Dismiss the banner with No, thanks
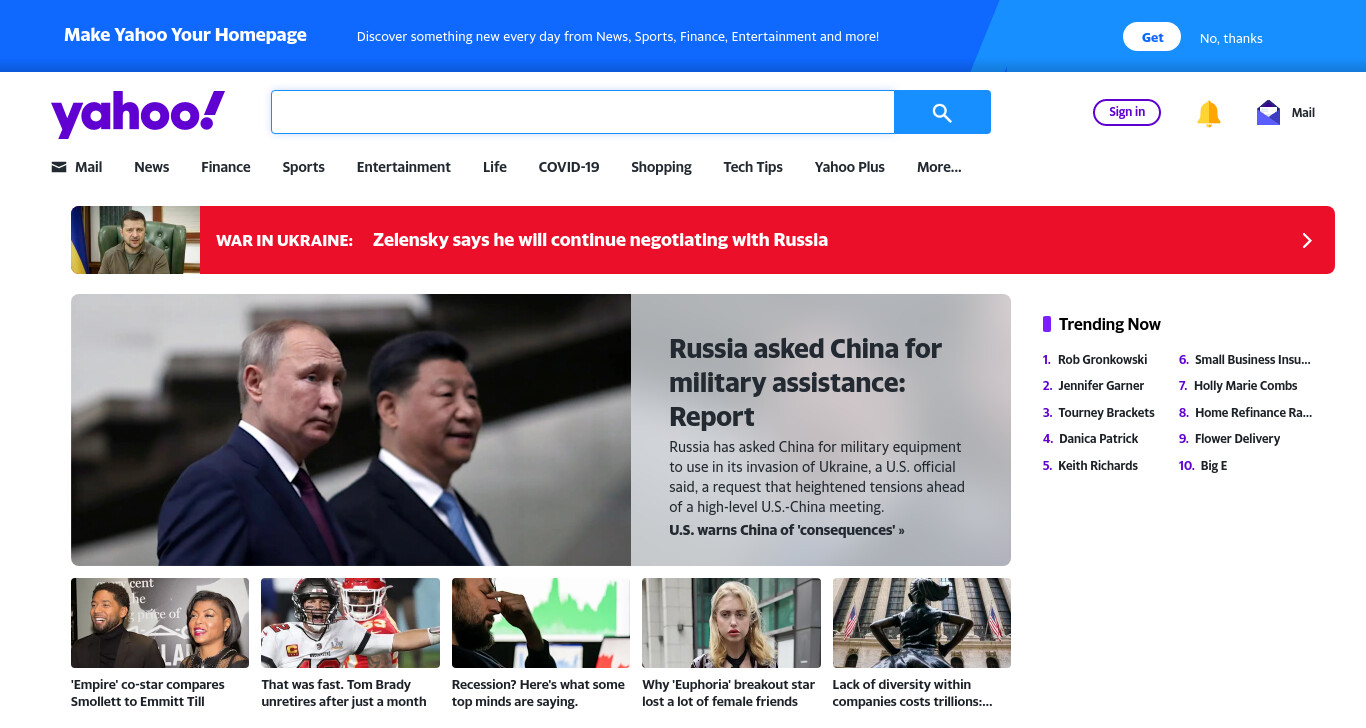The height and width of the screenshot is (728, 1366). 1231,38
